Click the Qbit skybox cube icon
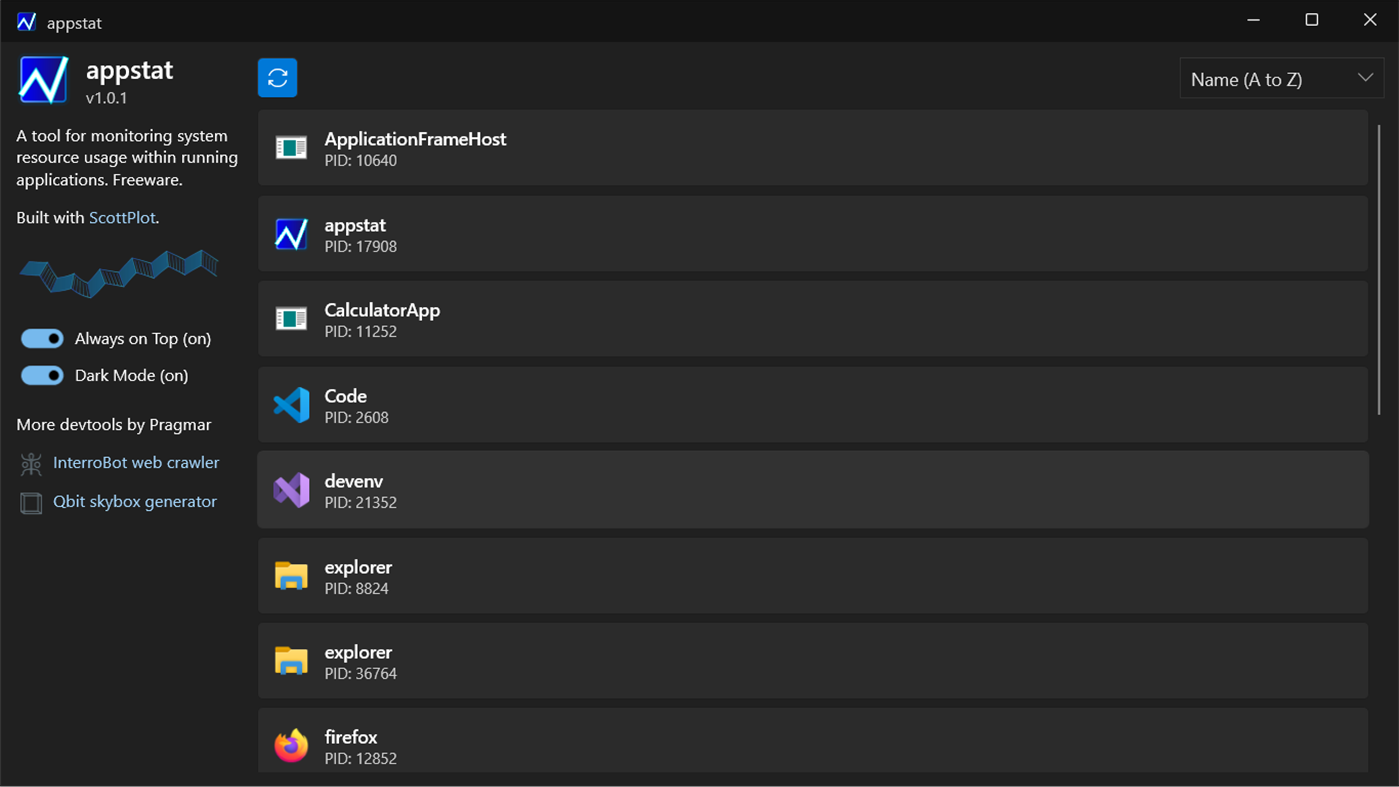 [x=31, y=502]
